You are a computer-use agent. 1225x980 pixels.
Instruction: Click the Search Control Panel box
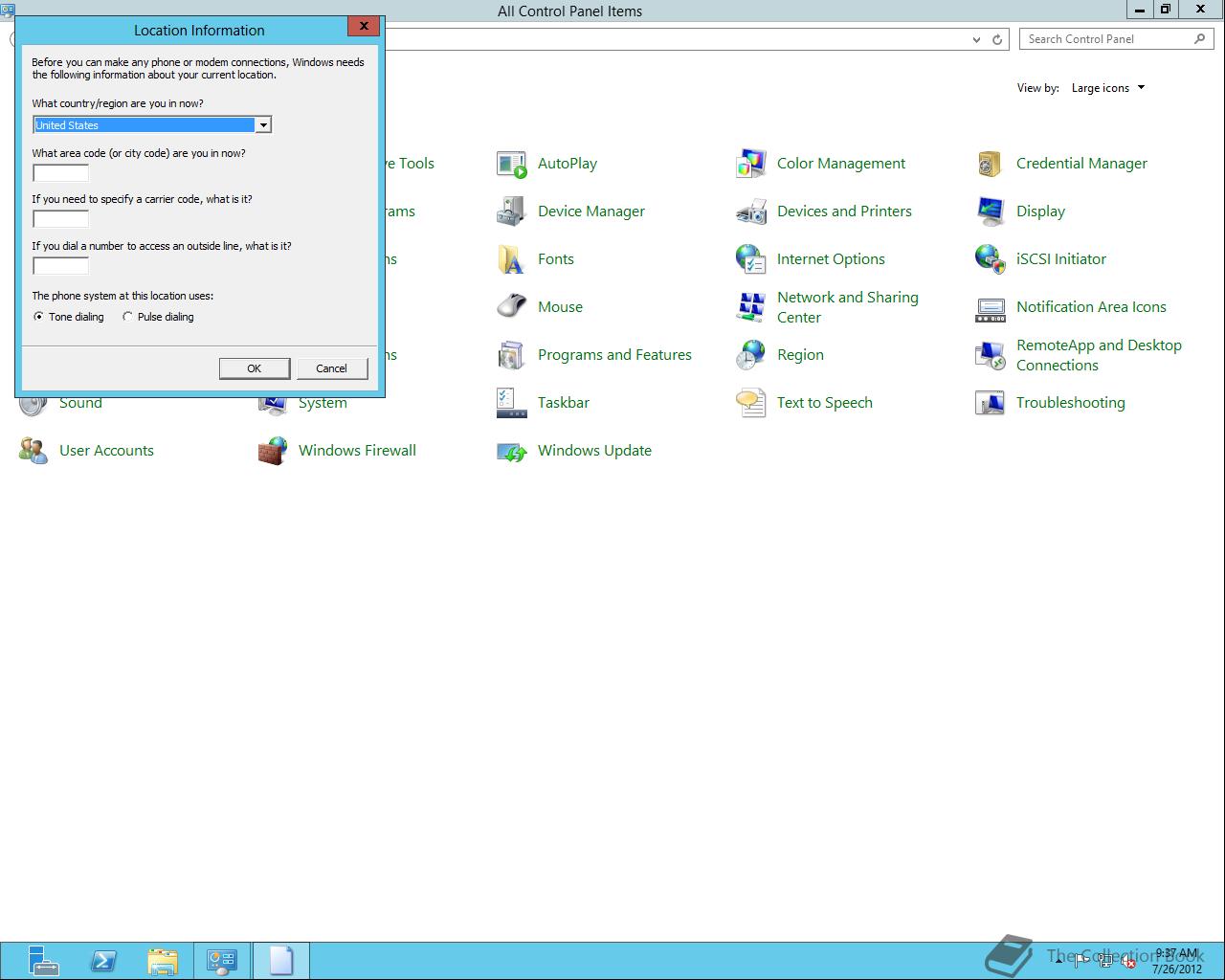pos(1106,39)
